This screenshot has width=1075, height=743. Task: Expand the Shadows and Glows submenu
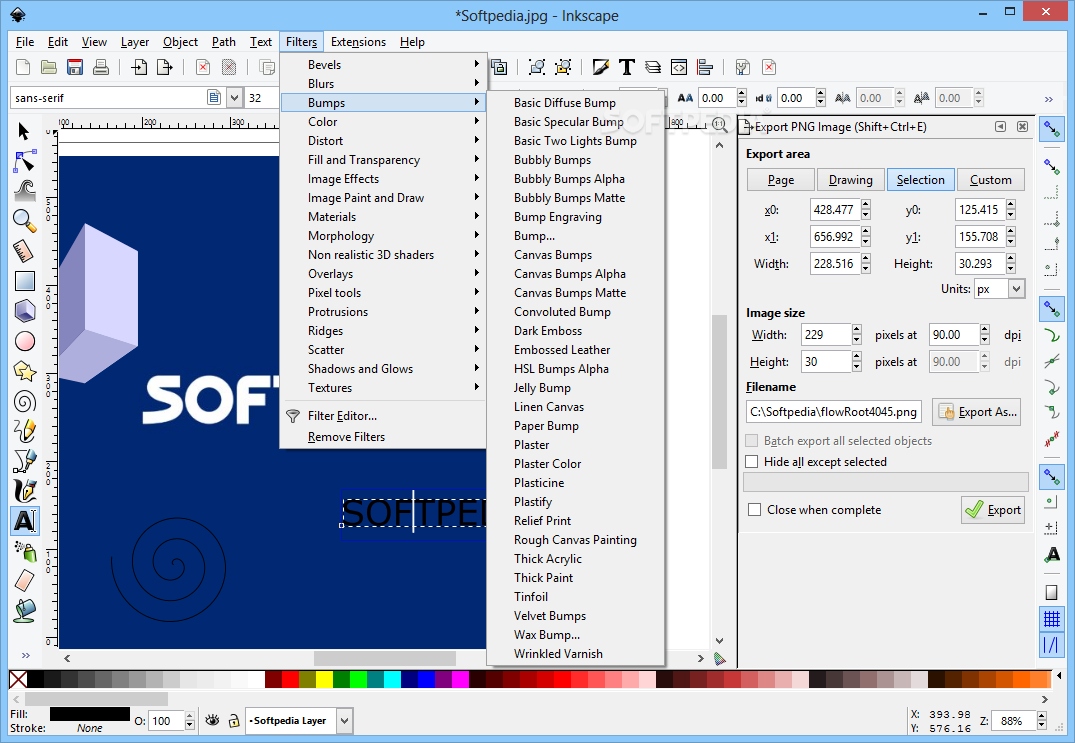[383, 369]
